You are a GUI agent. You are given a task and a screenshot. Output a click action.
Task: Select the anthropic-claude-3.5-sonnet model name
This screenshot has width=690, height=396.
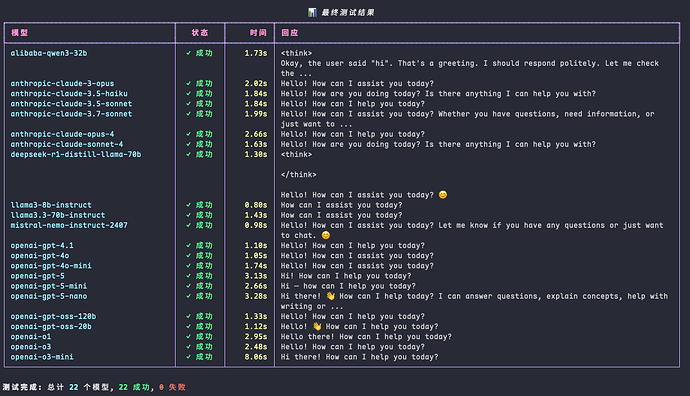pos(71,103)
